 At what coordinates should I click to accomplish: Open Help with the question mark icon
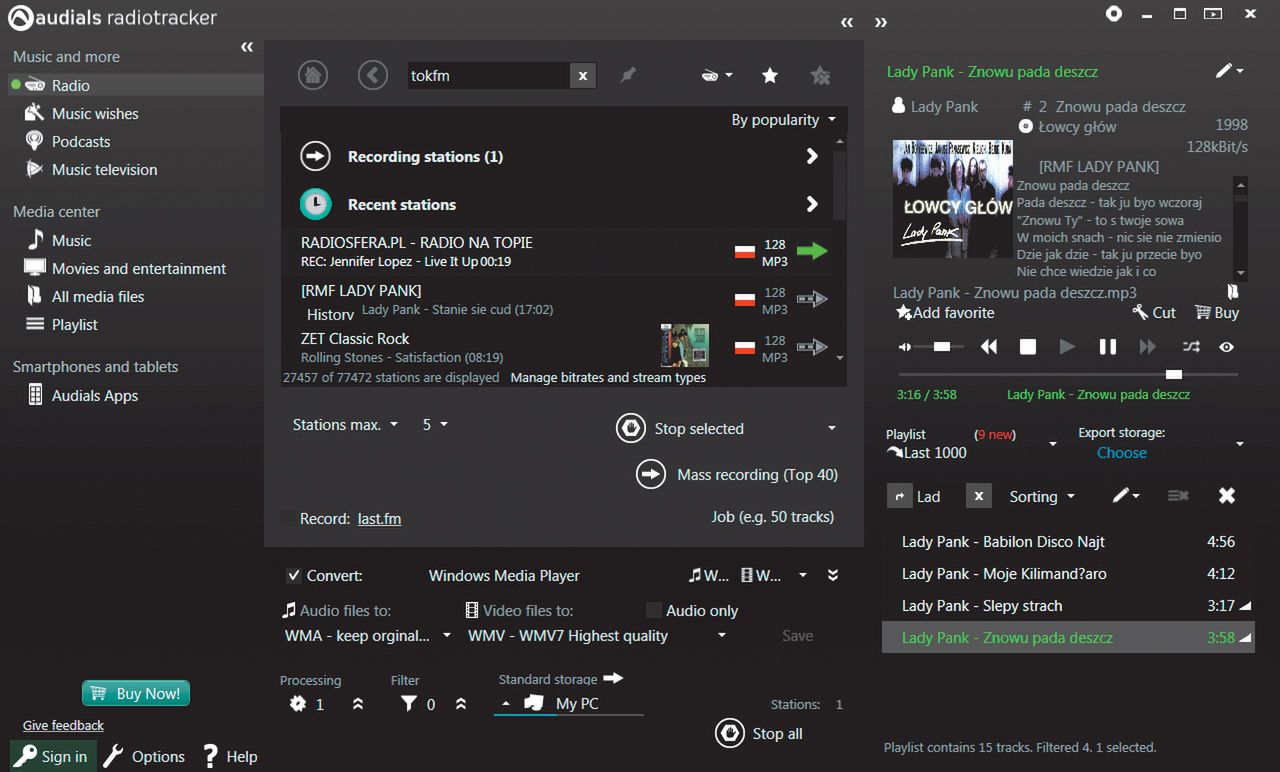click(230, 756)
